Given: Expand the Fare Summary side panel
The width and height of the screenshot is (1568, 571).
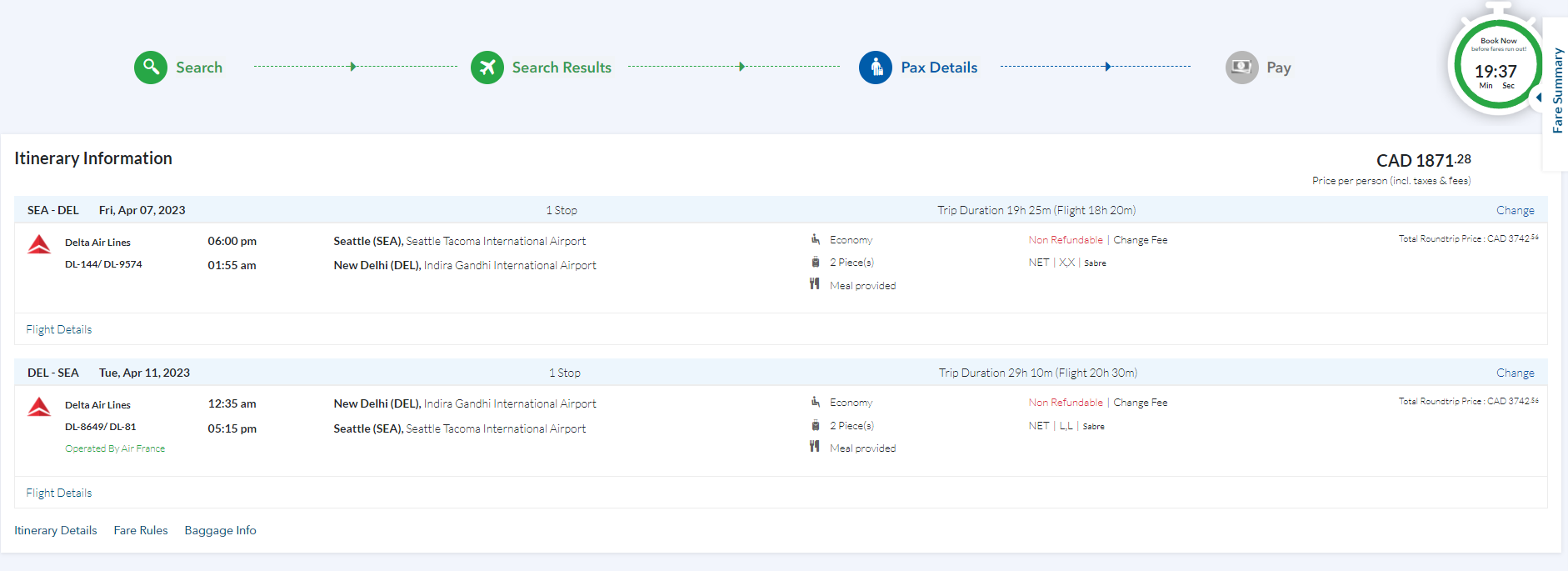Looking at the screenshot, I should click(1556, 92).
